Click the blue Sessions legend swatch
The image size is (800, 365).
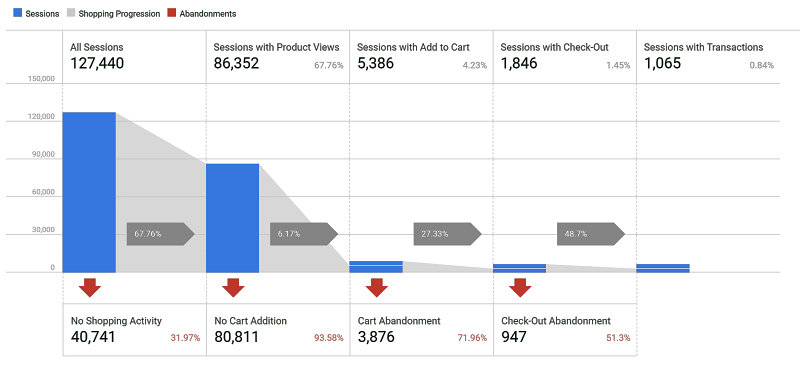(x=17, y=14)
